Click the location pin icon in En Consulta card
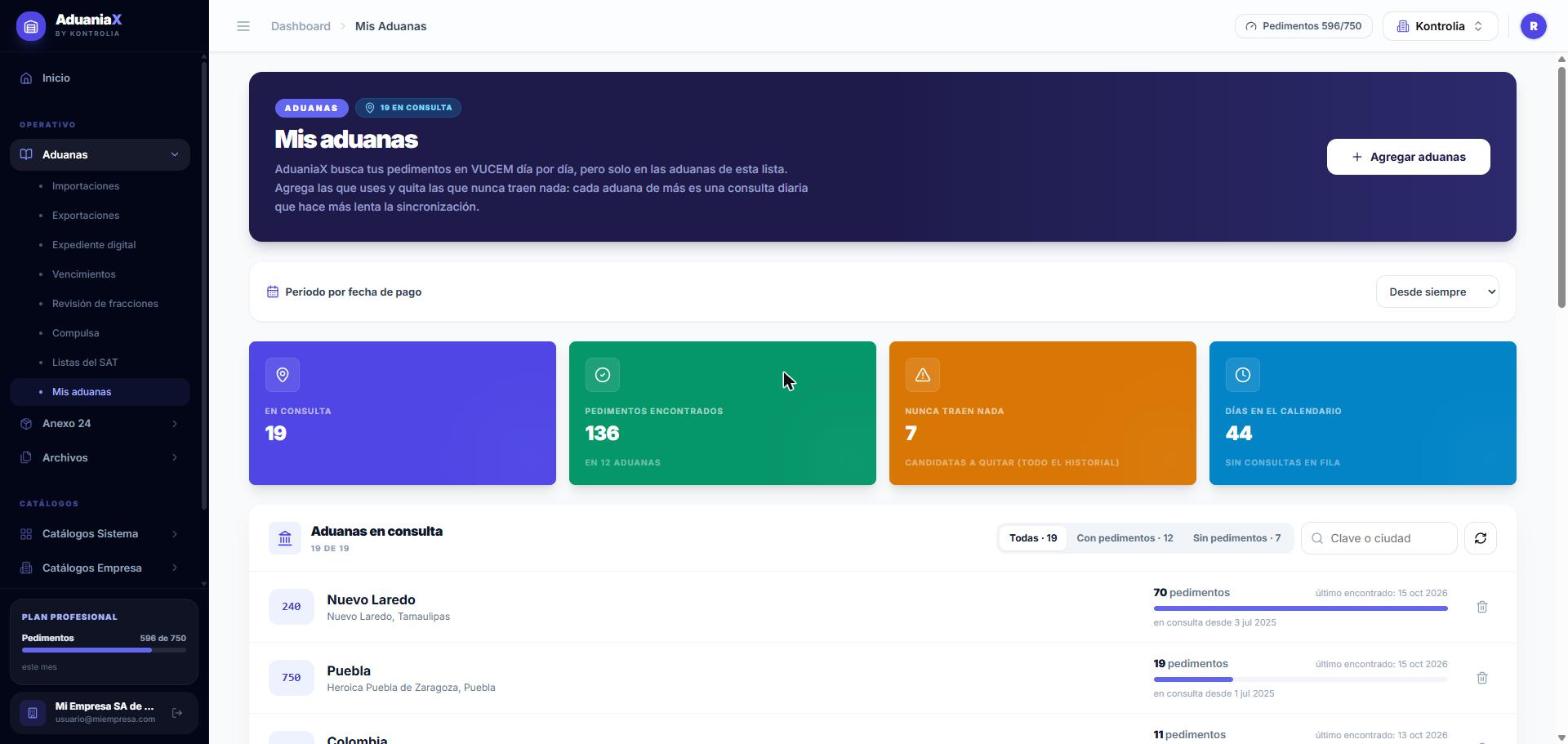 click(x=282, y=375)
